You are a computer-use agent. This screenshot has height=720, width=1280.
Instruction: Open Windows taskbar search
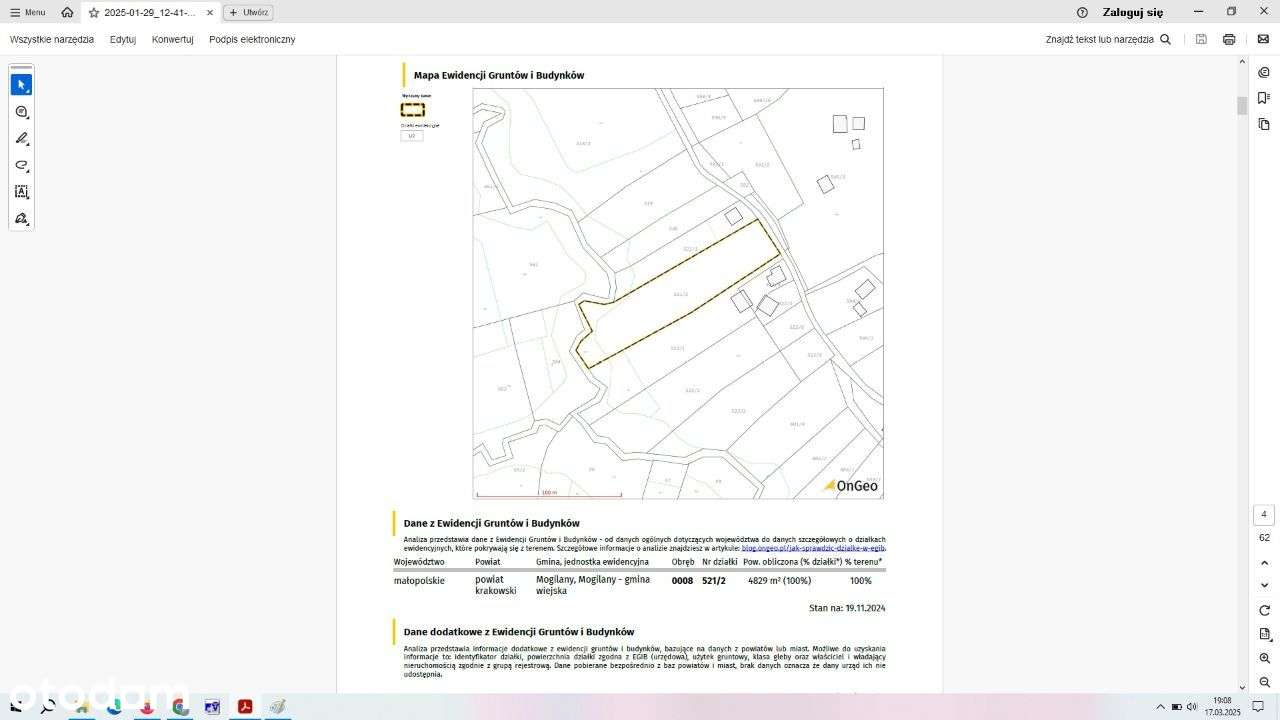pyautogui.click(x=47, y=707)
